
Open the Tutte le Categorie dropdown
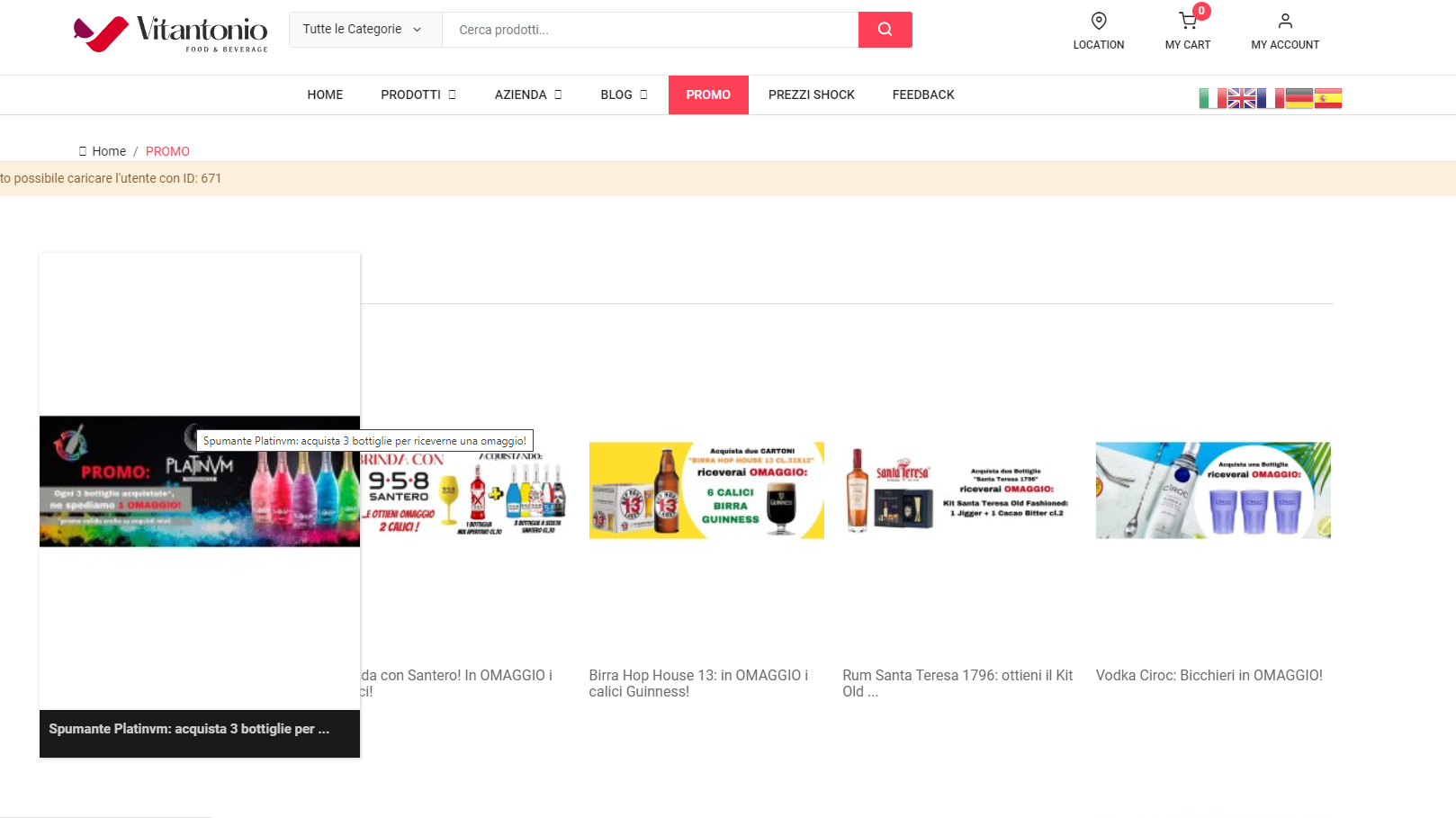[365, 30]
